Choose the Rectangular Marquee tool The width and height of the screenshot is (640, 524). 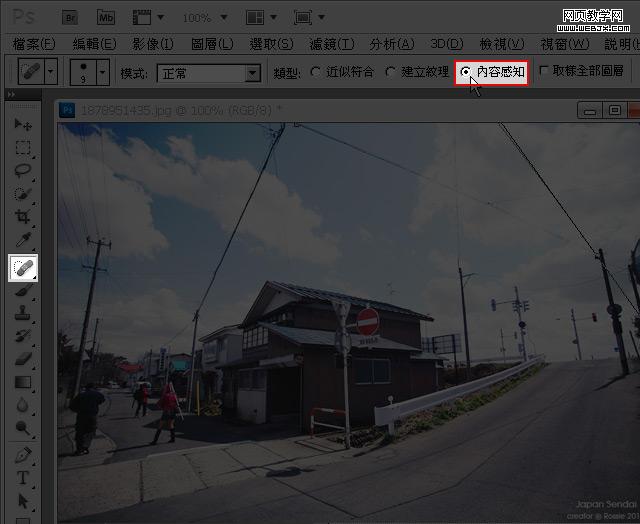[23, 148]
